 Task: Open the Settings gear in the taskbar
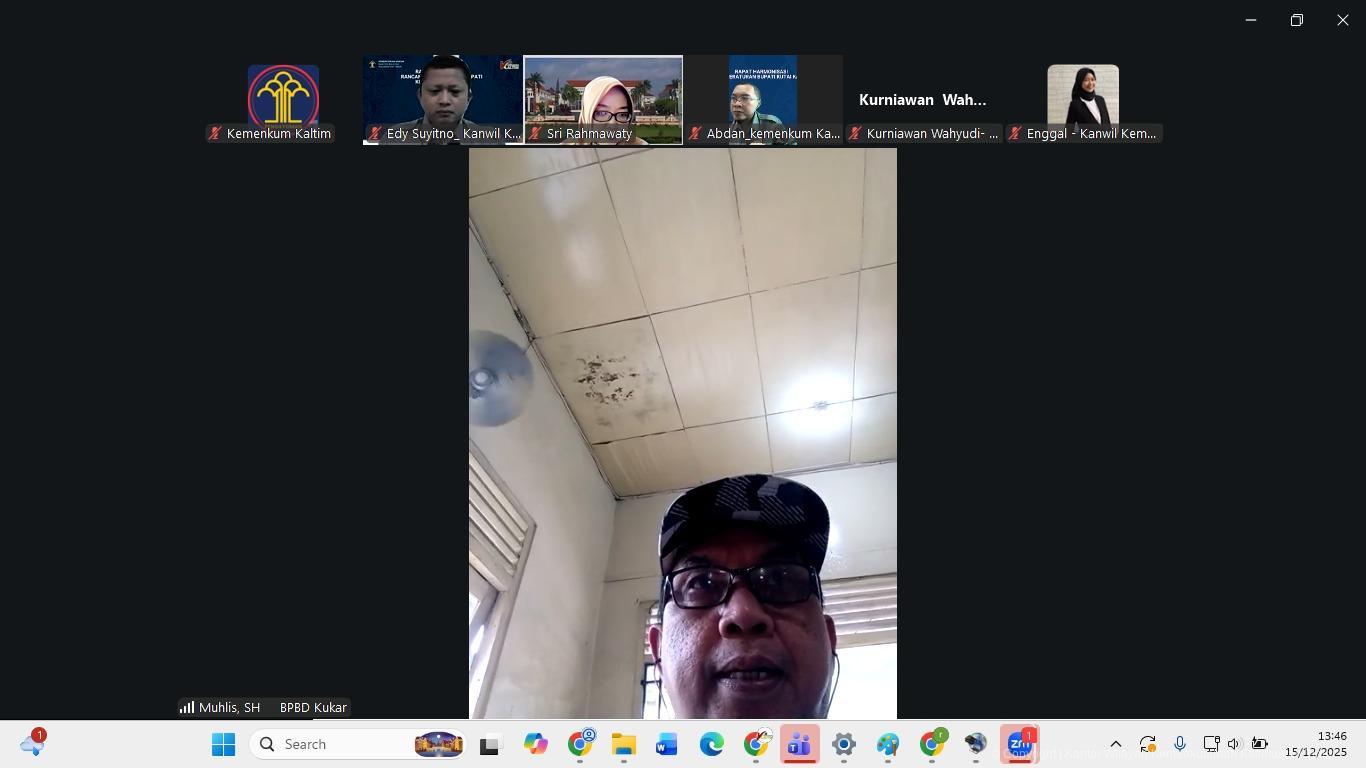point(843,745)
